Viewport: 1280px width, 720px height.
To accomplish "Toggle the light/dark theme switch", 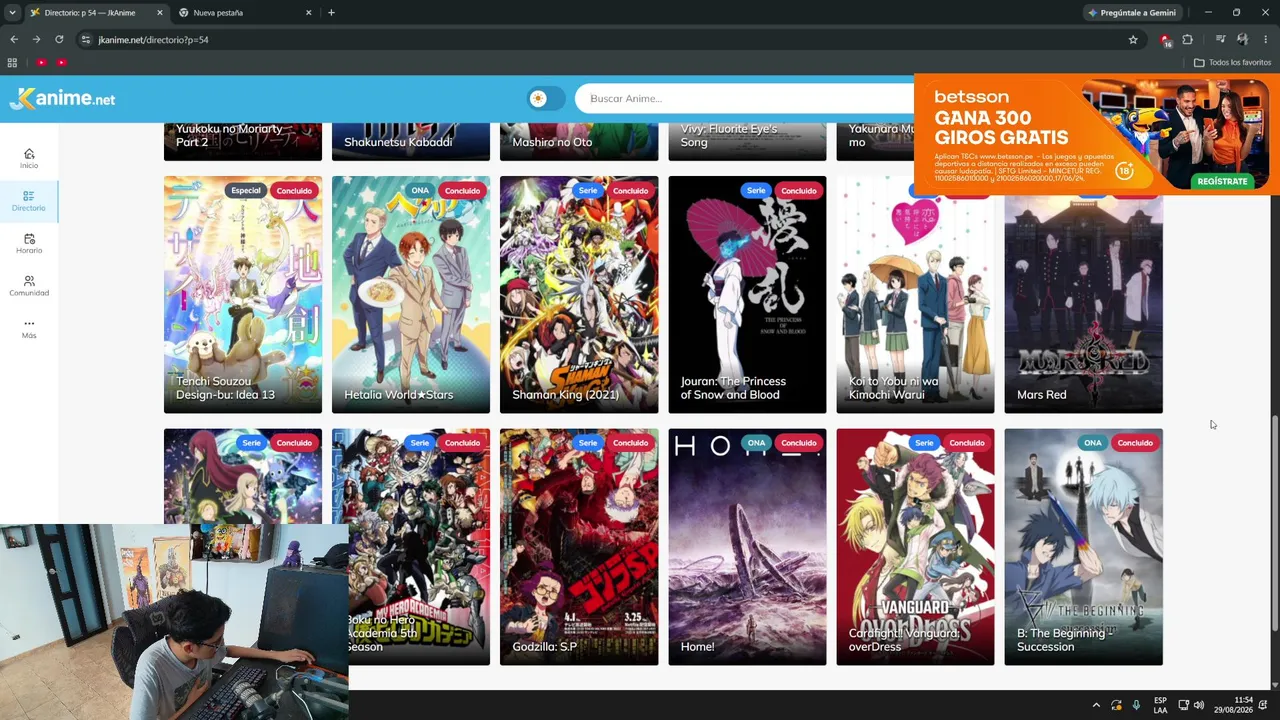I will (546, 98).
